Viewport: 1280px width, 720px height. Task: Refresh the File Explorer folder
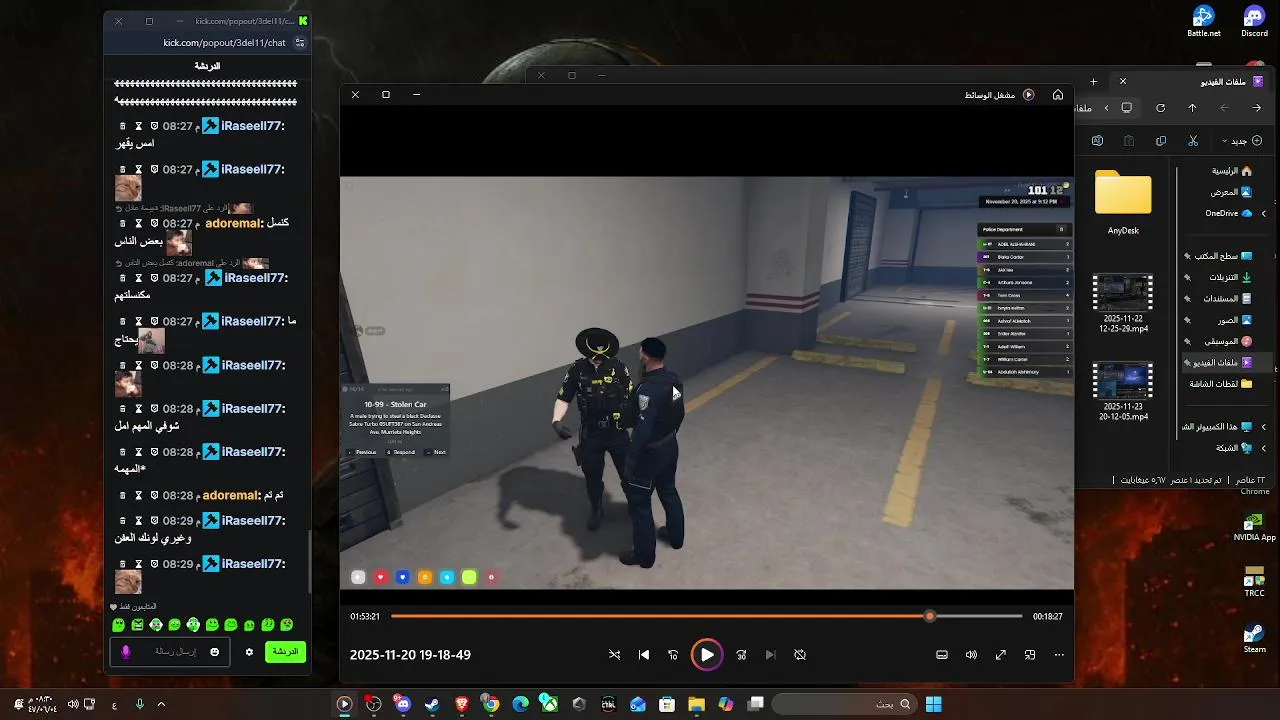click(x=1160, y=108)
